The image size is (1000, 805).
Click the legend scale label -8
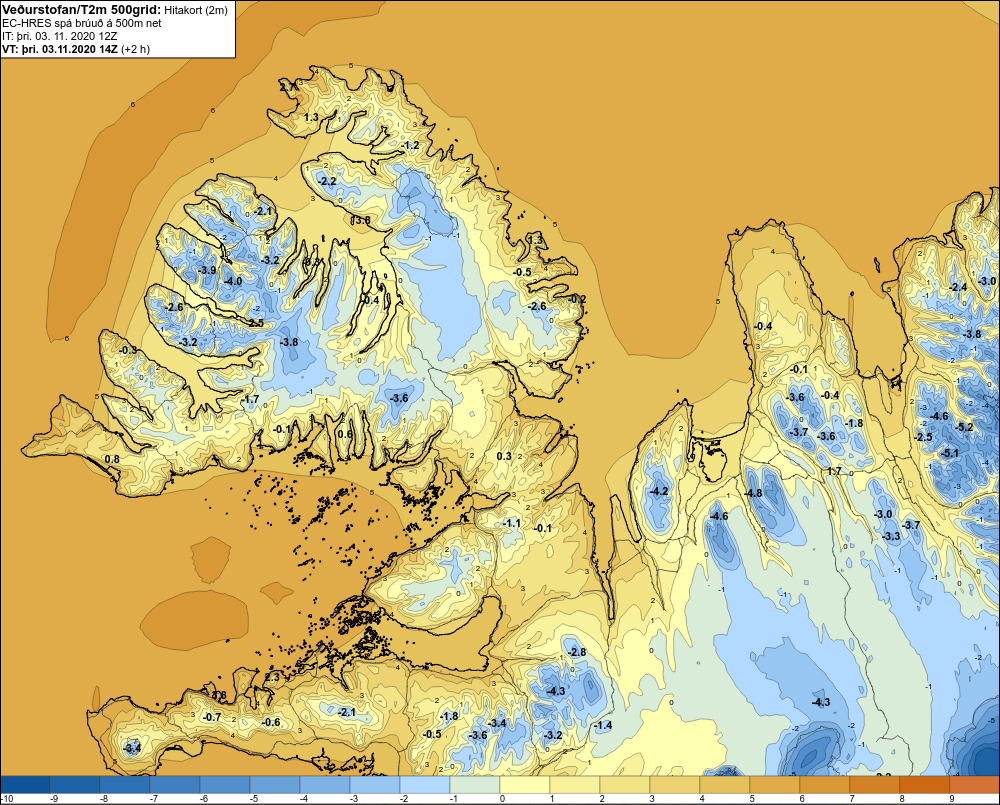click(104, 799)
